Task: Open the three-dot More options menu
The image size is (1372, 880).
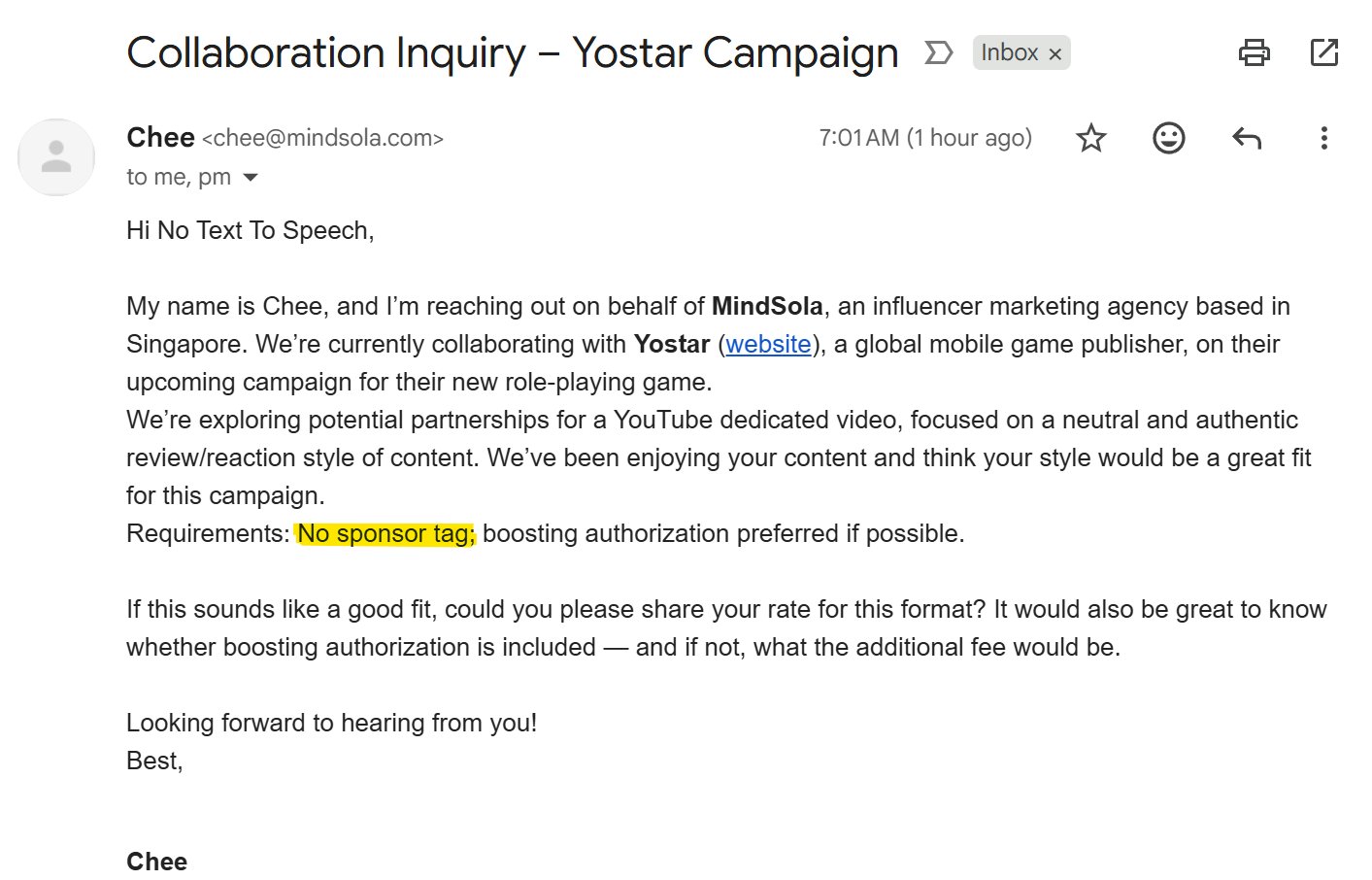Action: 1323,138
